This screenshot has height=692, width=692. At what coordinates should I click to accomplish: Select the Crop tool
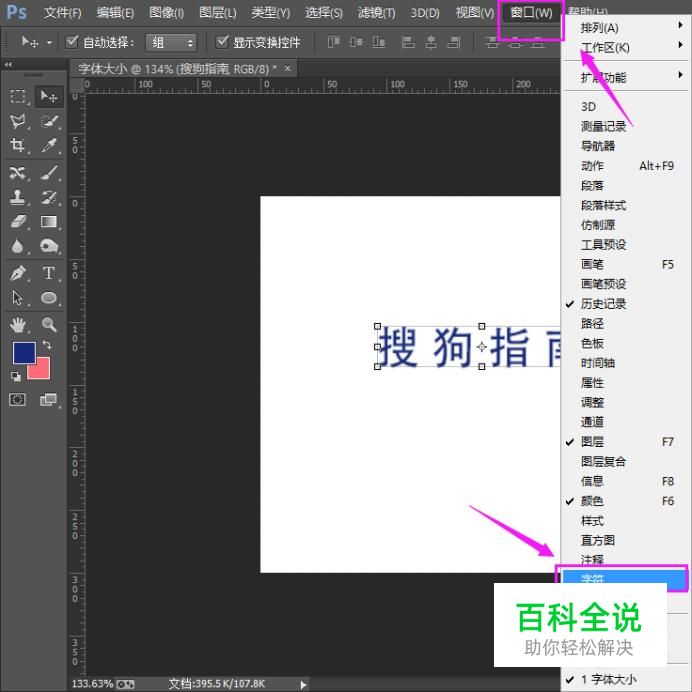pyautogui.click(x=18, y=145)
